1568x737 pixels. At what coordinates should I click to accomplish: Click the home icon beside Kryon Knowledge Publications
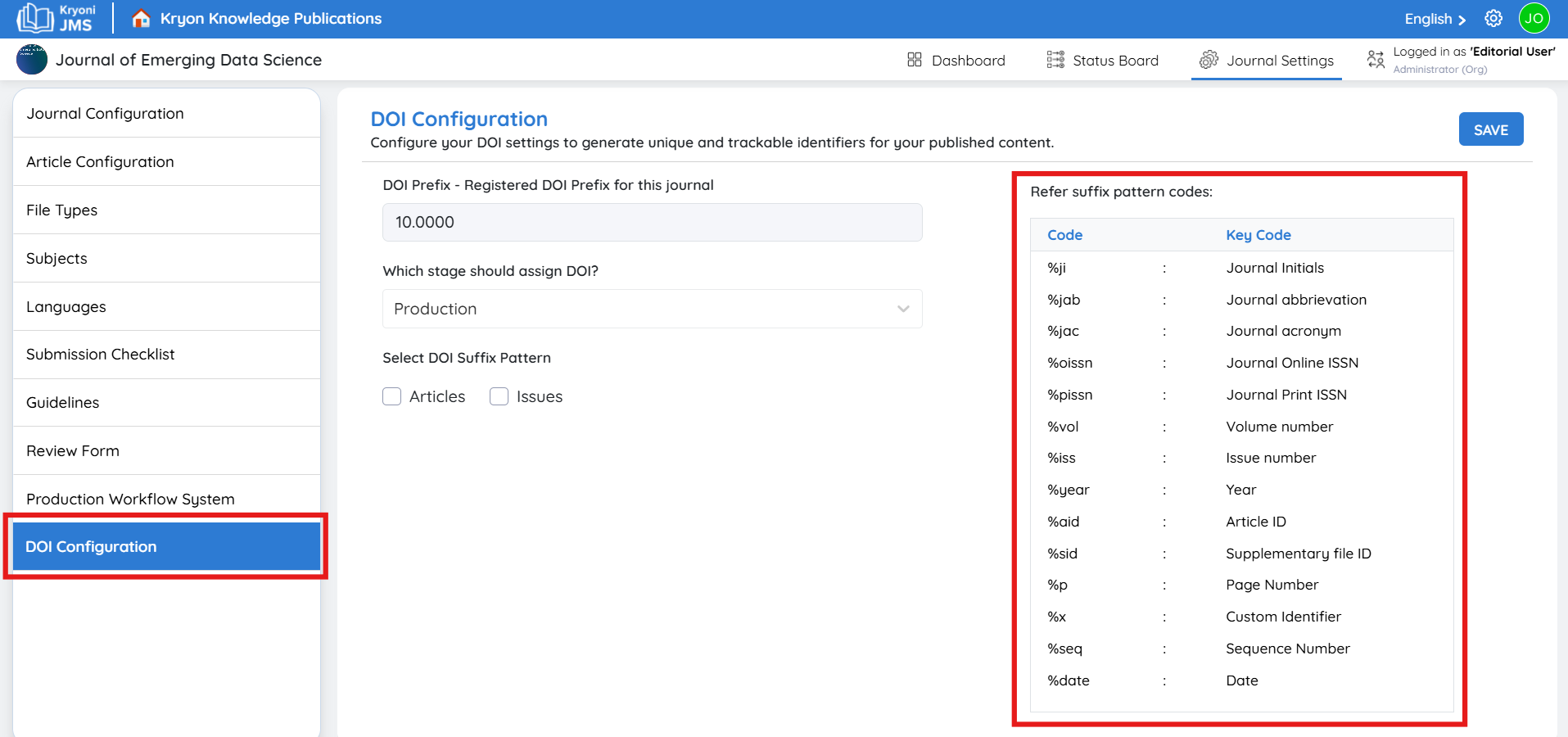[x=141, y=18]
